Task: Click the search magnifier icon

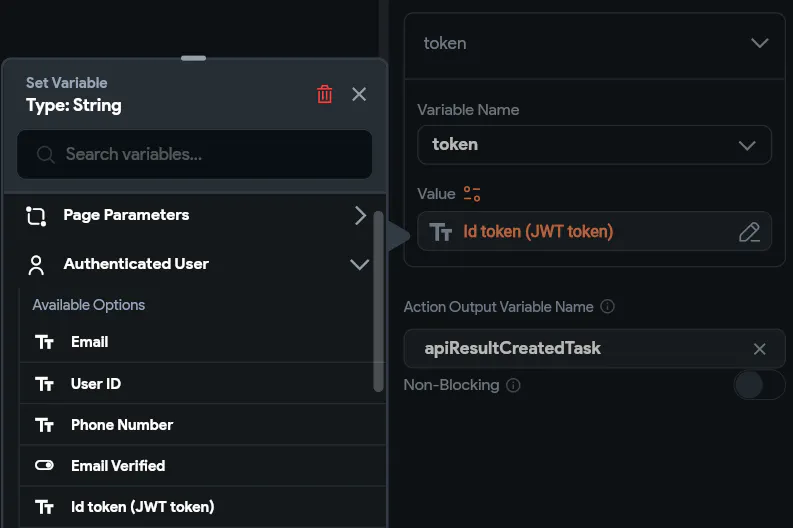Action: (45, 155)
